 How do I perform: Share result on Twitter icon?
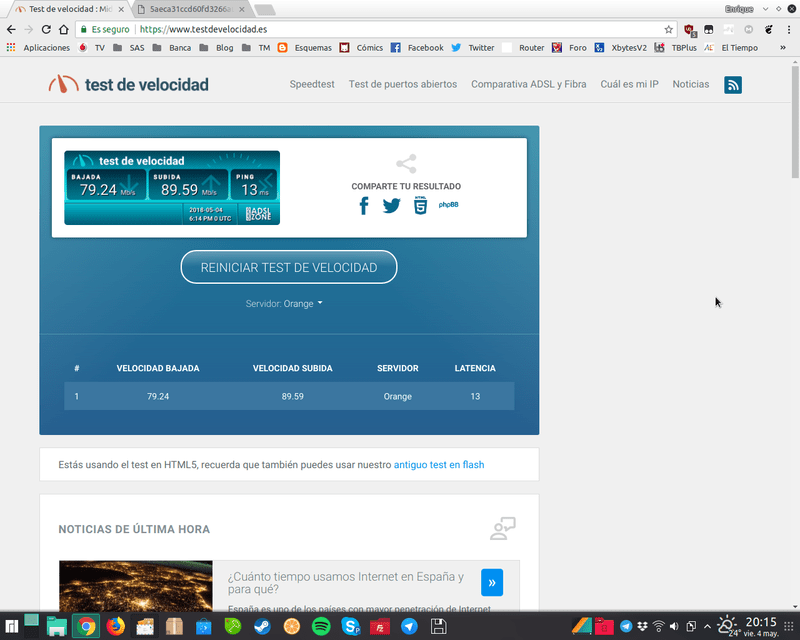(392, 206)
